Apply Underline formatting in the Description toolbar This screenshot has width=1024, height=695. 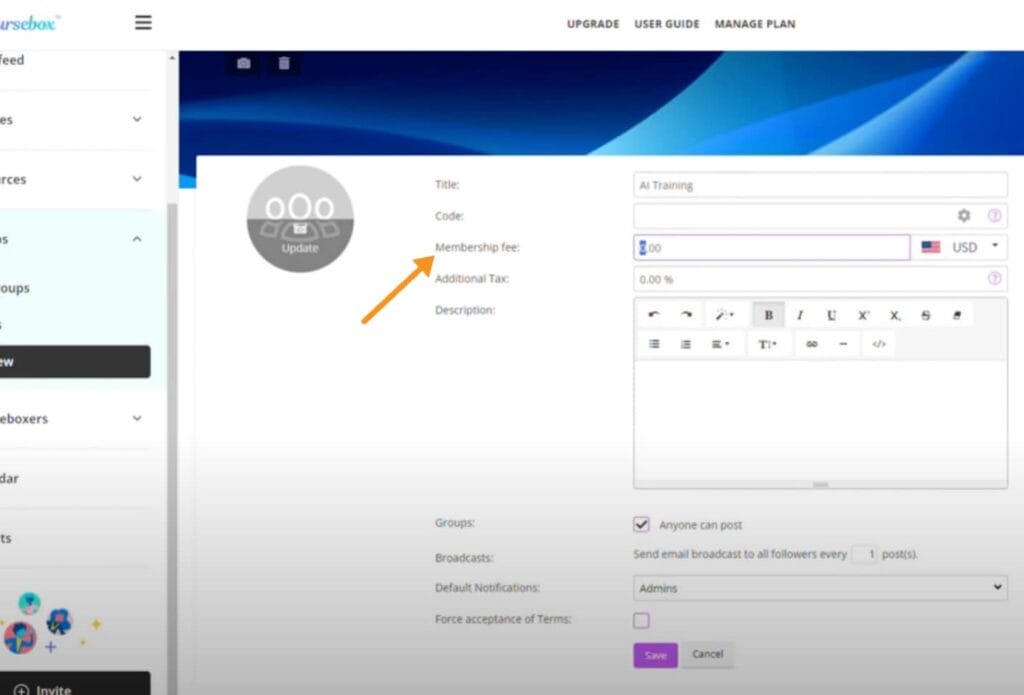coord(832,315)
